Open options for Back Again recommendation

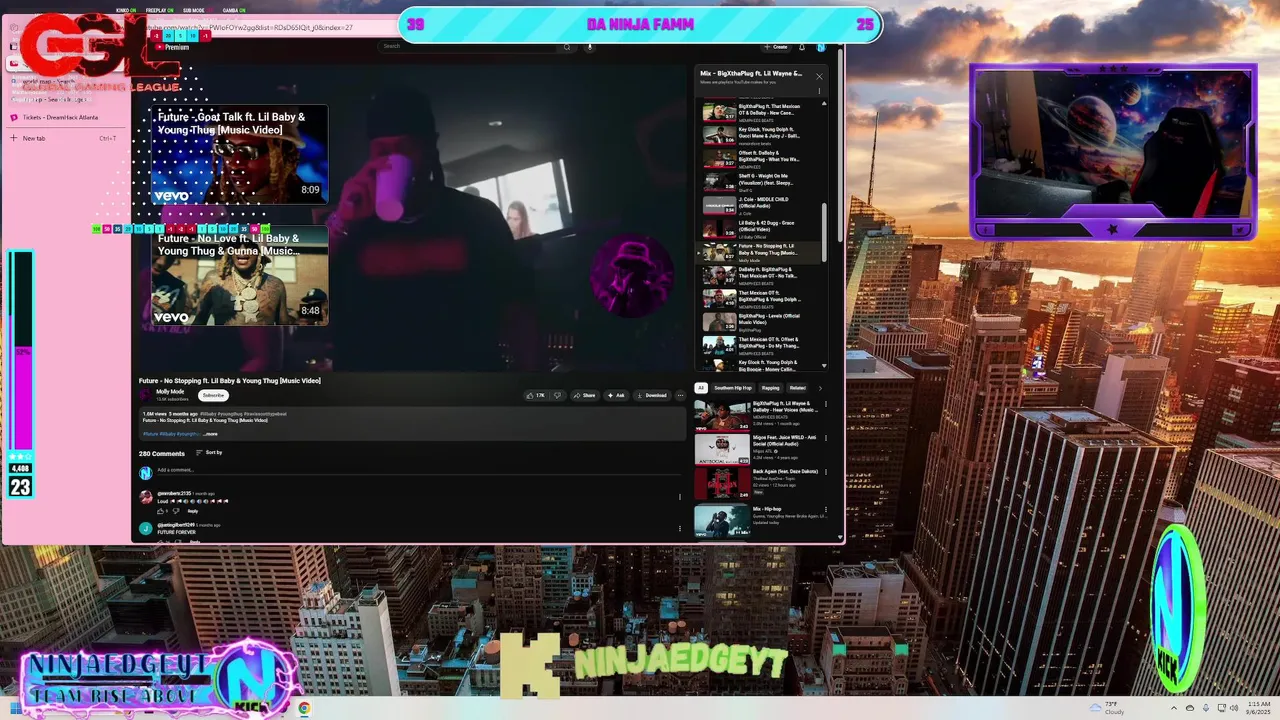point(825,473)
